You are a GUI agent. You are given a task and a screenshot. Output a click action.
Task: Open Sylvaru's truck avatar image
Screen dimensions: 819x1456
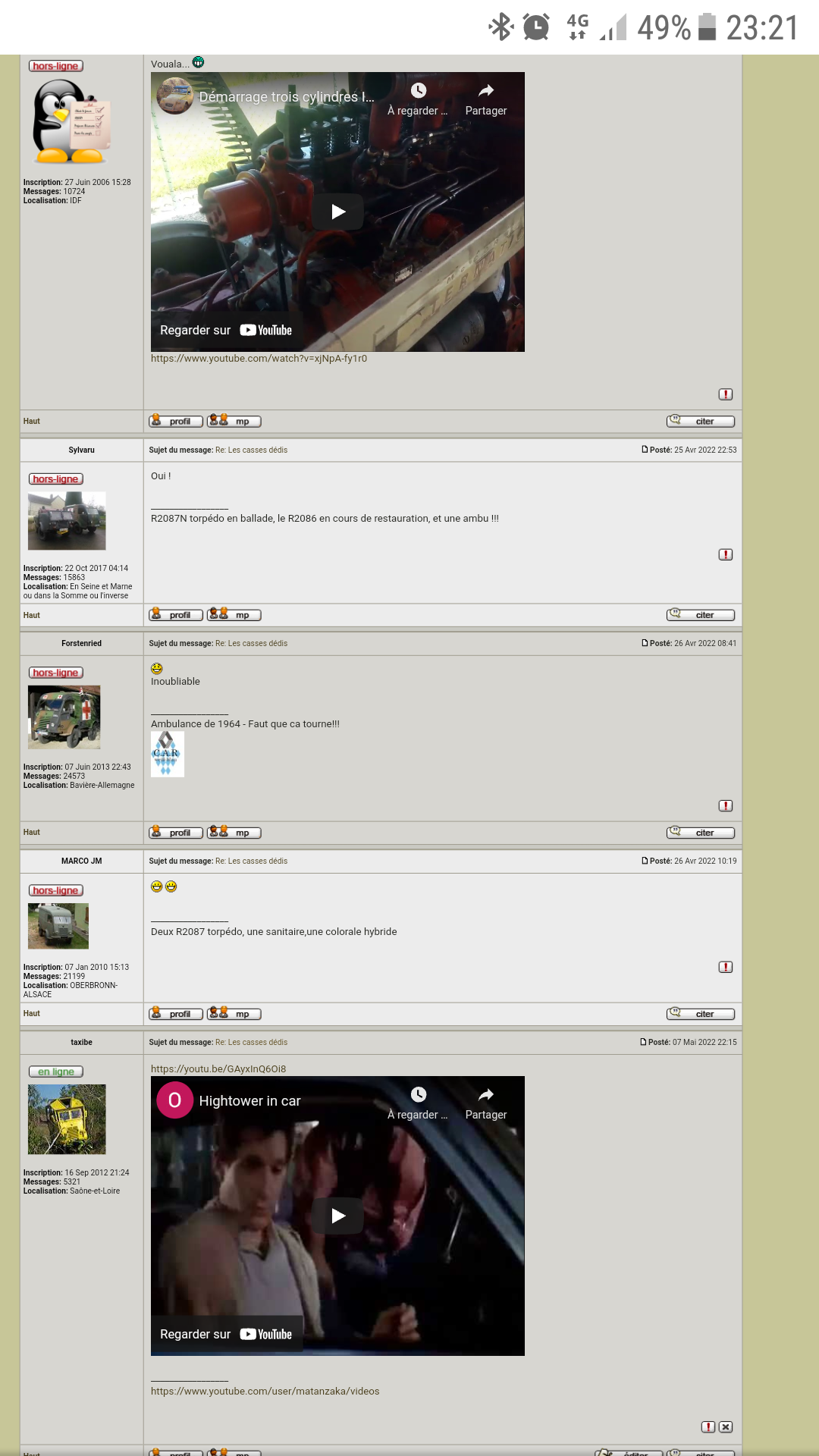pos(67,521)
